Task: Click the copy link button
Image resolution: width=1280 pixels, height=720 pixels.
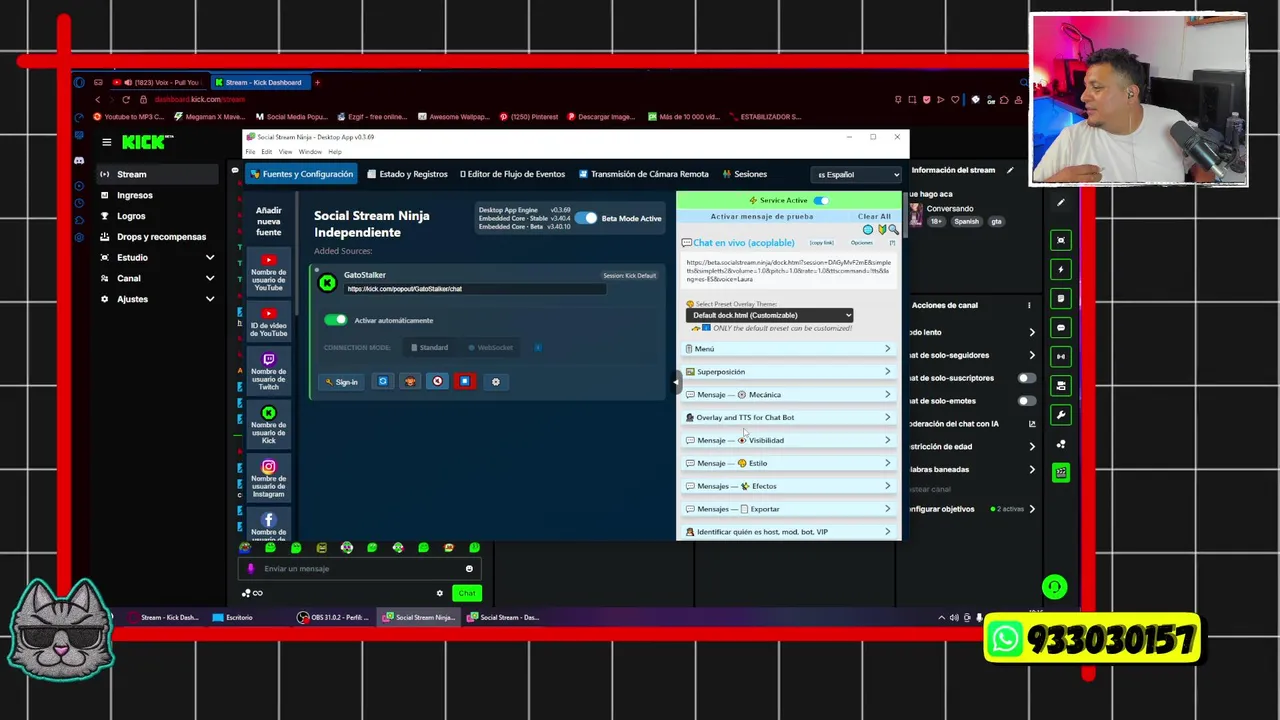Action: [821, 242]
